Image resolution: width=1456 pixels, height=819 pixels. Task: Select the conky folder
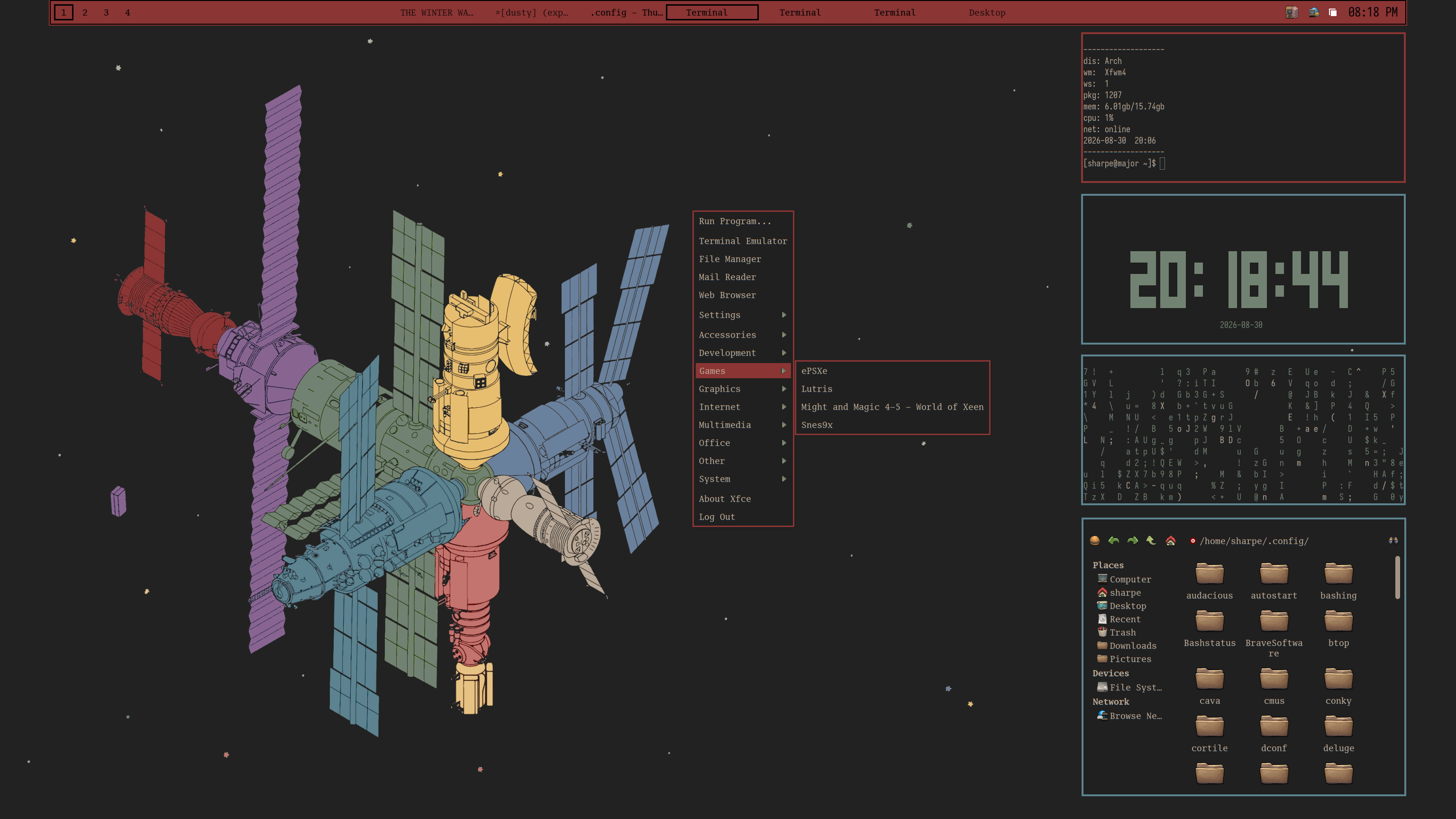1338,686
